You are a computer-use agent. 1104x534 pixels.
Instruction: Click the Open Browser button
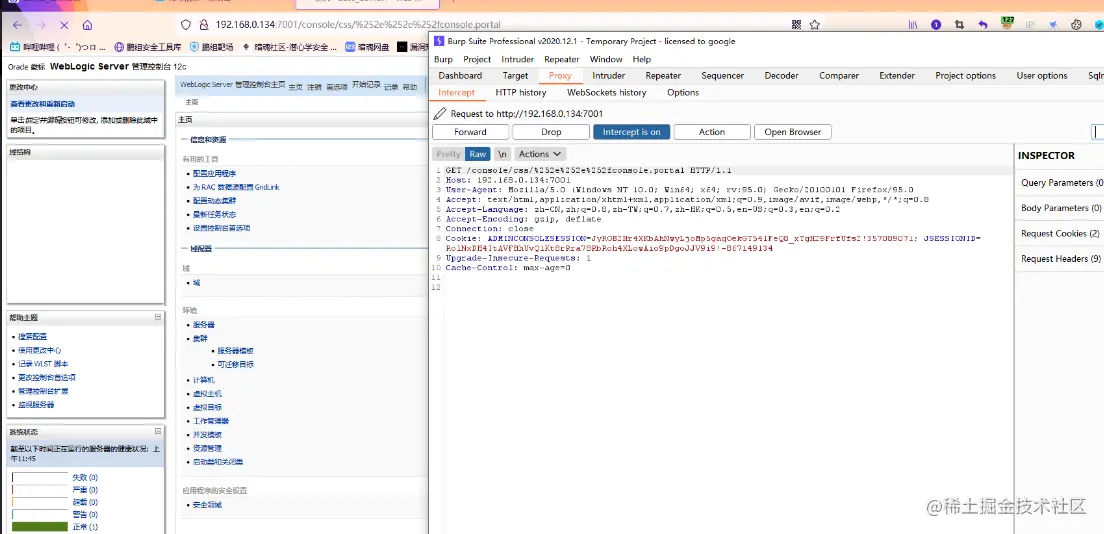click(793, 132)
